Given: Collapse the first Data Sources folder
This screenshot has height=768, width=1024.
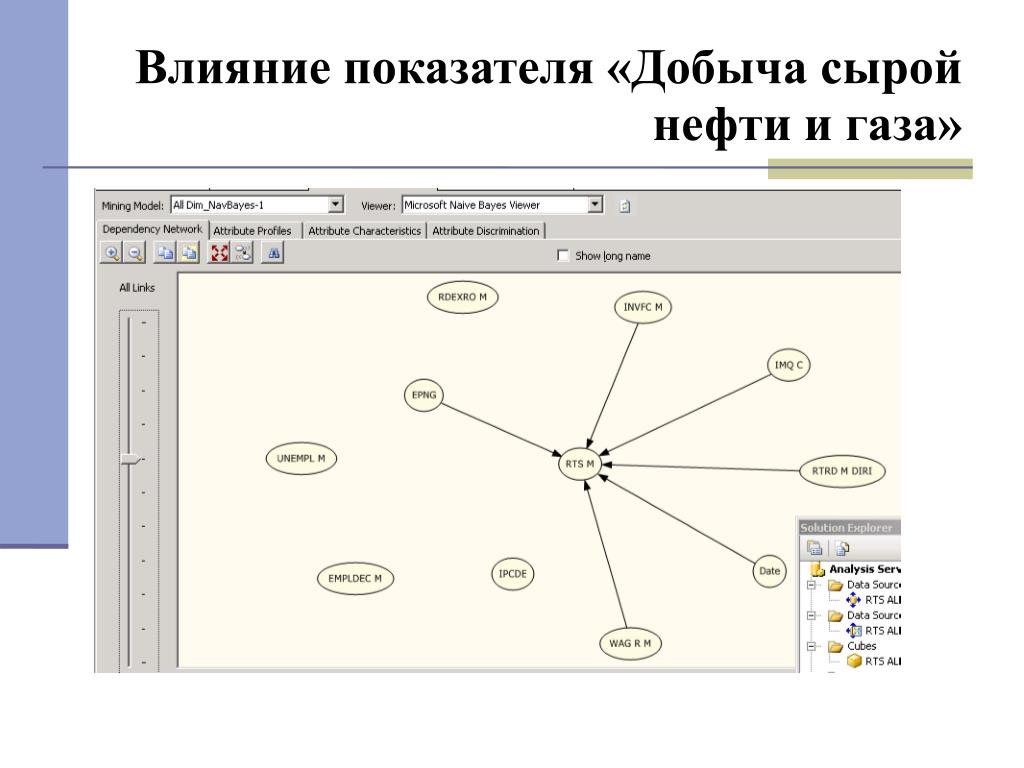Looking at the screenshot, I should click(812, 585).
